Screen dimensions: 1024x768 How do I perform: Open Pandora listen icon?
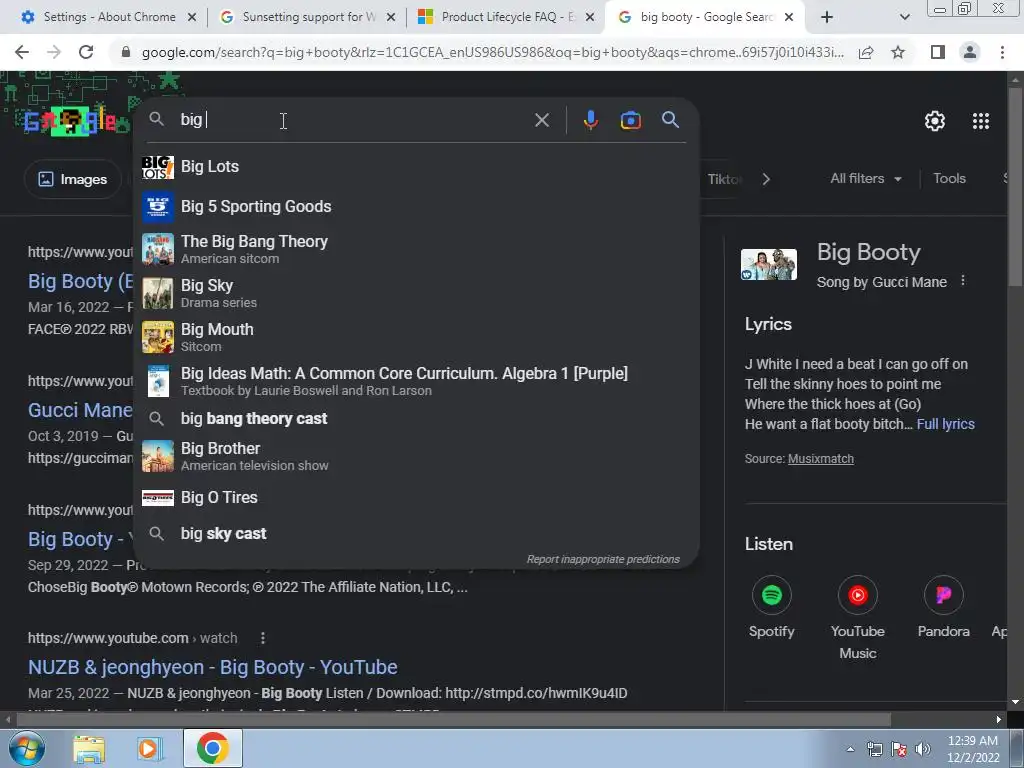click(x=943, y=595)
